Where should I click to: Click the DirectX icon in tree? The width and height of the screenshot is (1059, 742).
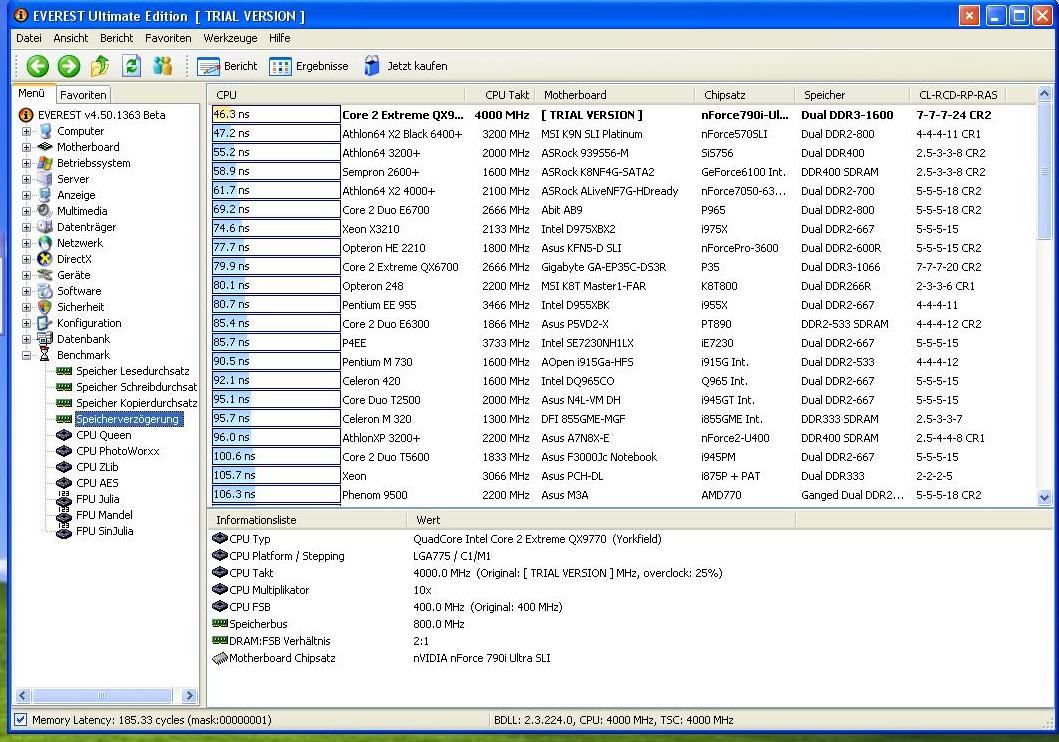click(x=45, y=259)
